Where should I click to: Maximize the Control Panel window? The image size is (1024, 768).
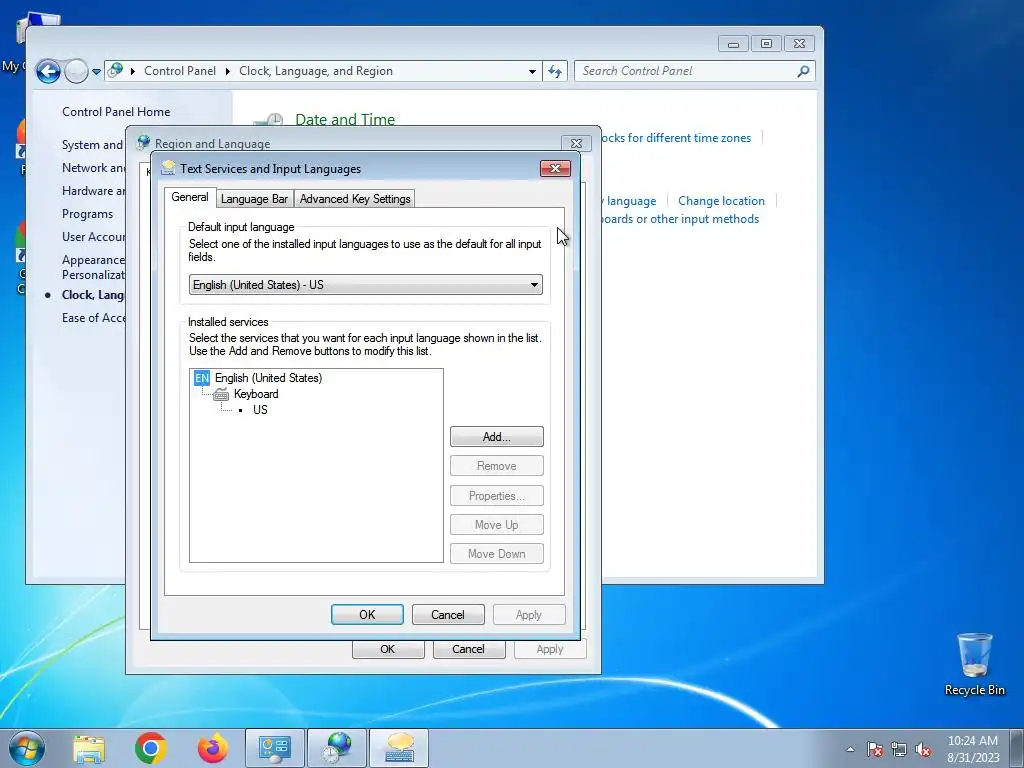point(766,44)
